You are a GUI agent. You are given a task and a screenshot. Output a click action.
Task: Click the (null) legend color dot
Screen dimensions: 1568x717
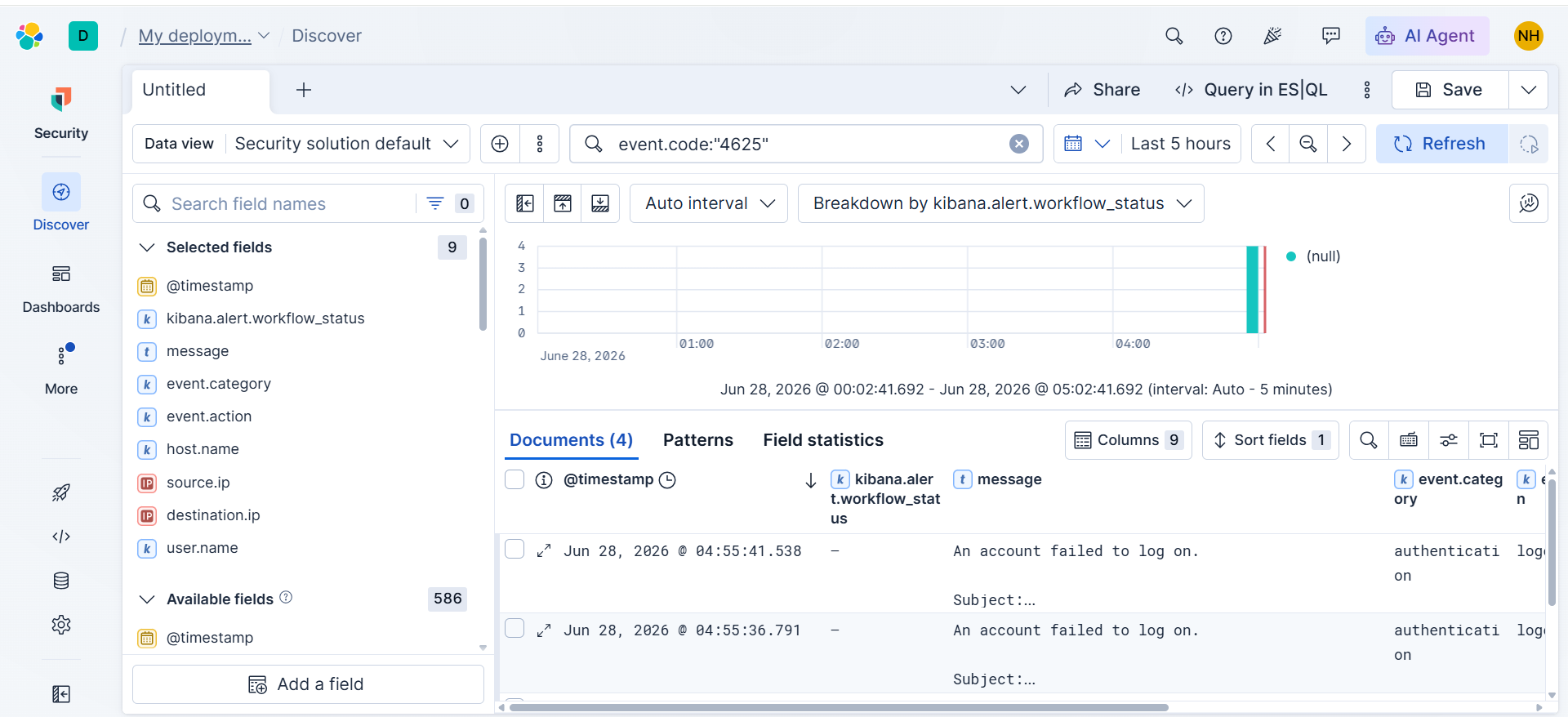click(1291, 256)
